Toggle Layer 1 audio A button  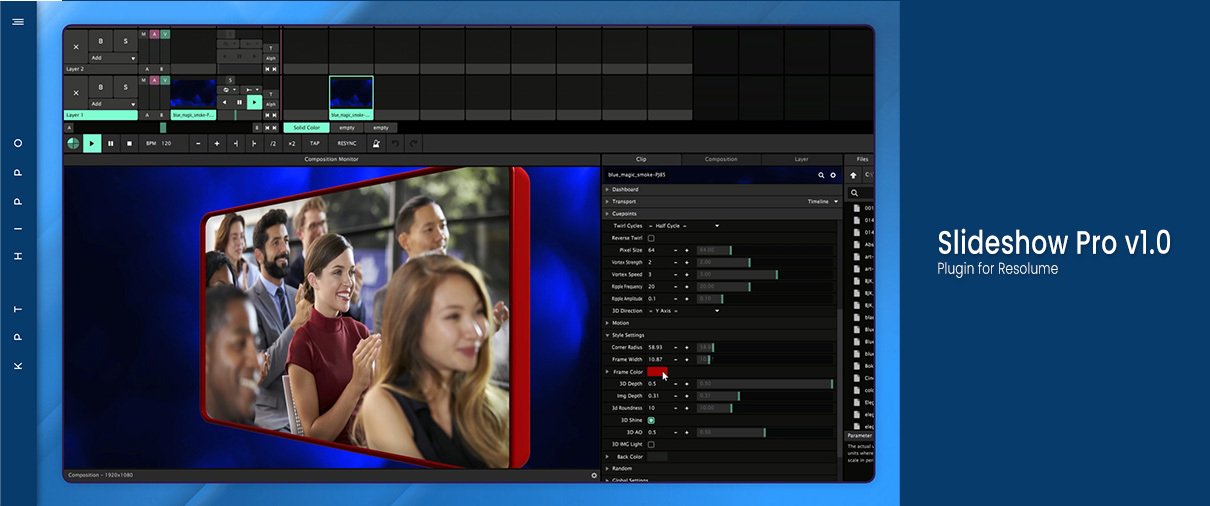click(x=154, y=80)
